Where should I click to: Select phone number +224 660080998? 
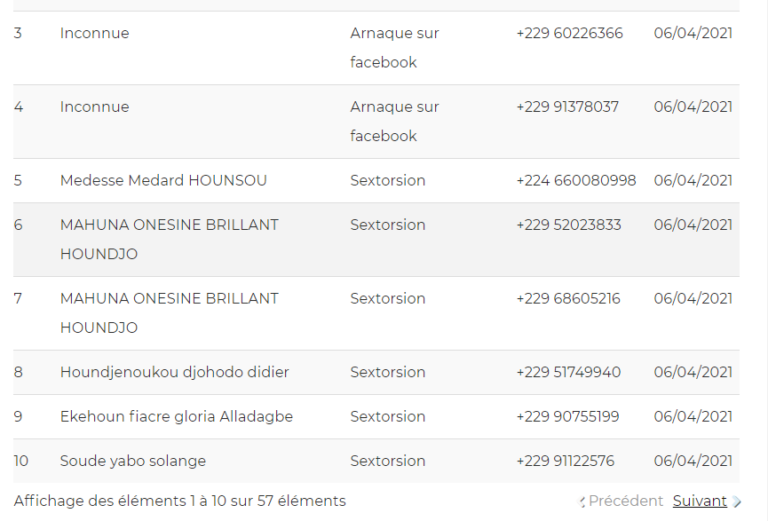tap(576, 181)
